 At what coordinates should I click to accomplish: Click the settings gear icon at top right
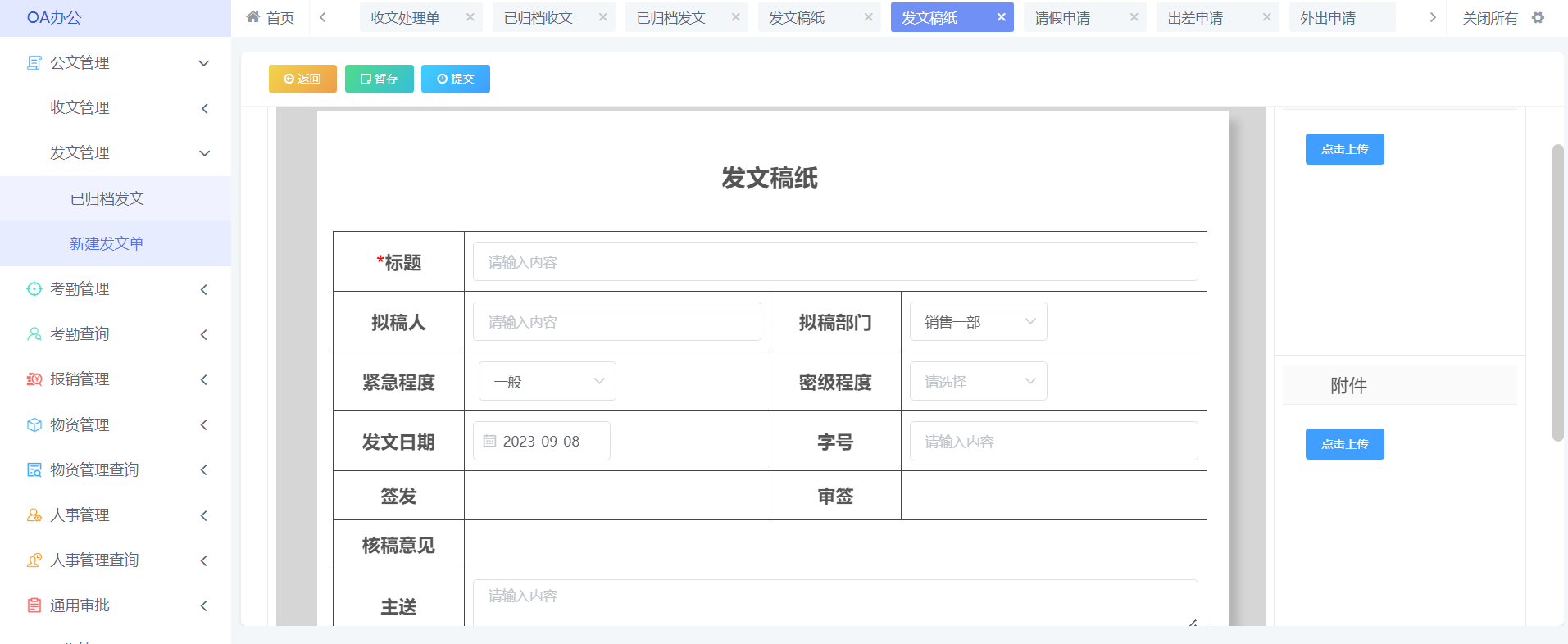(1538, 17)
